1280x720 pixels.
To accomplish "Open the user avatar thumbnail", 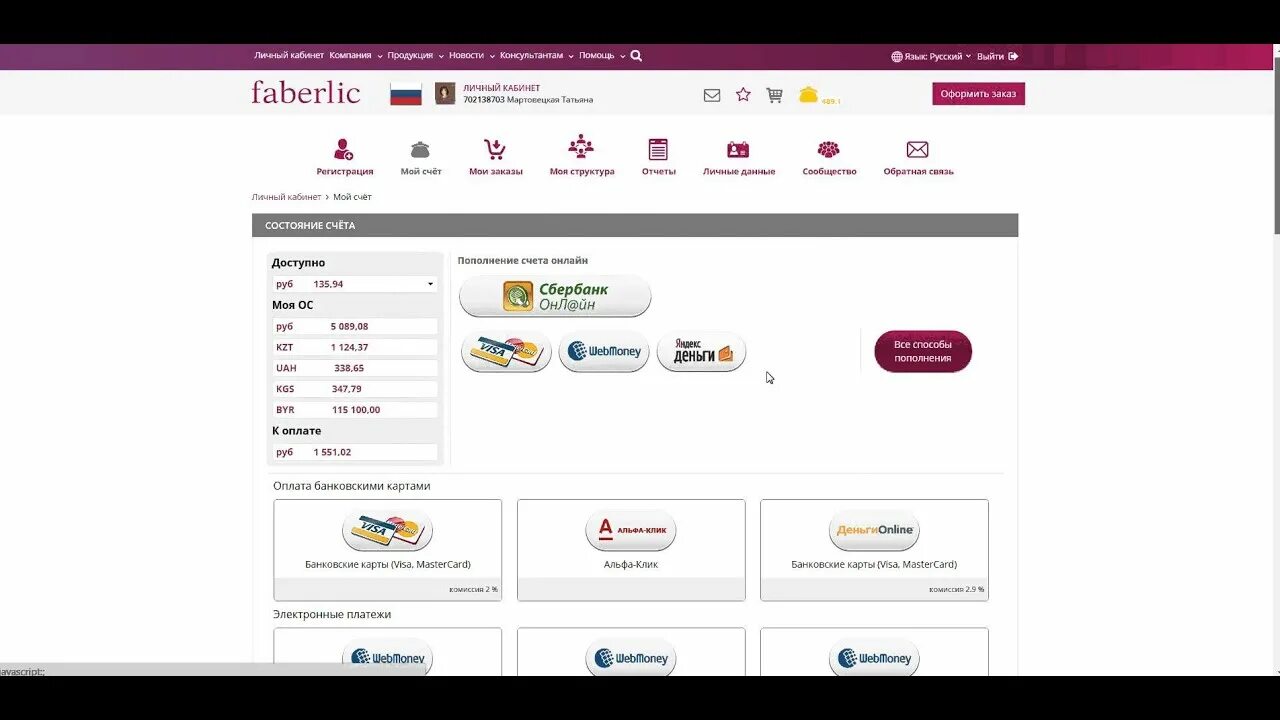I will [x=445, y=94].
